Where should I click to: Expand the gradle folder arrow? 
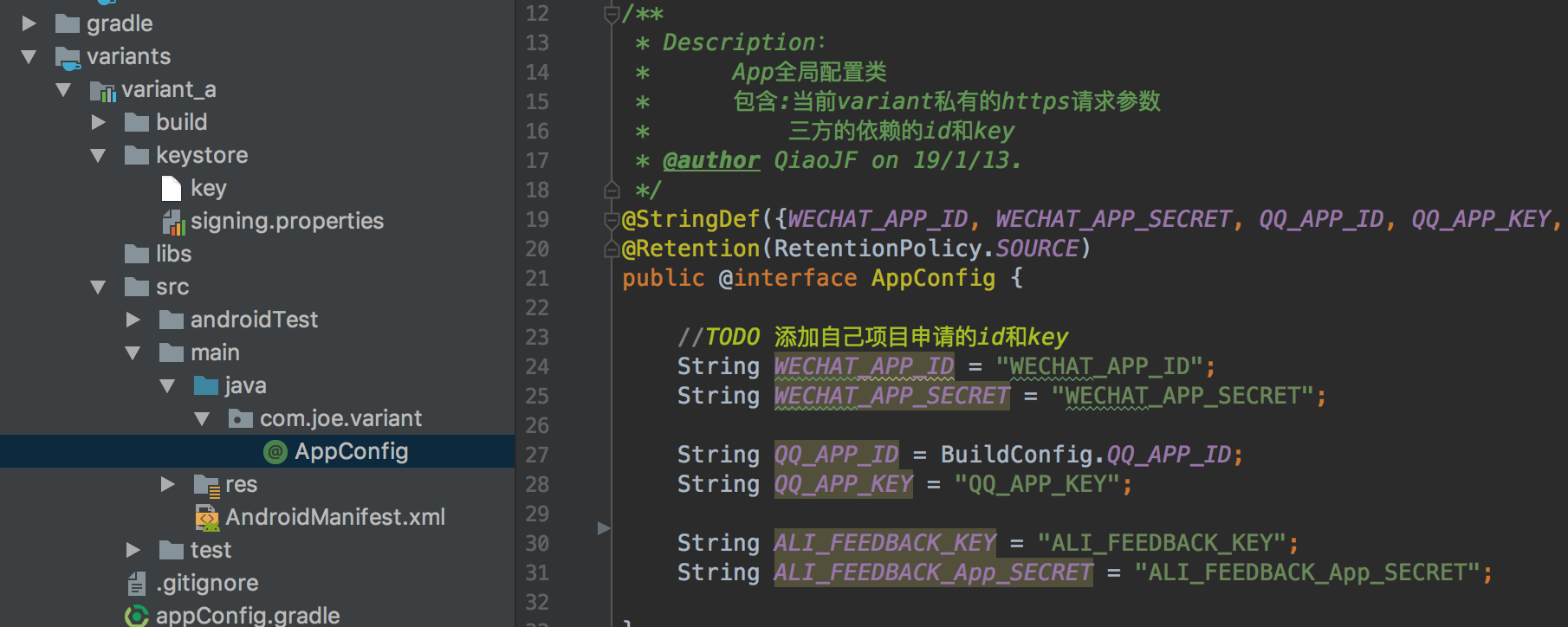pyautogui.click(x=29, y=23)
